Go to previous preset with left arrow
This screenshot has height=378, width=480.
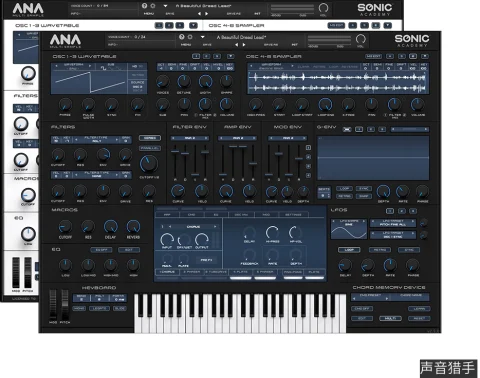click(236, 45)
